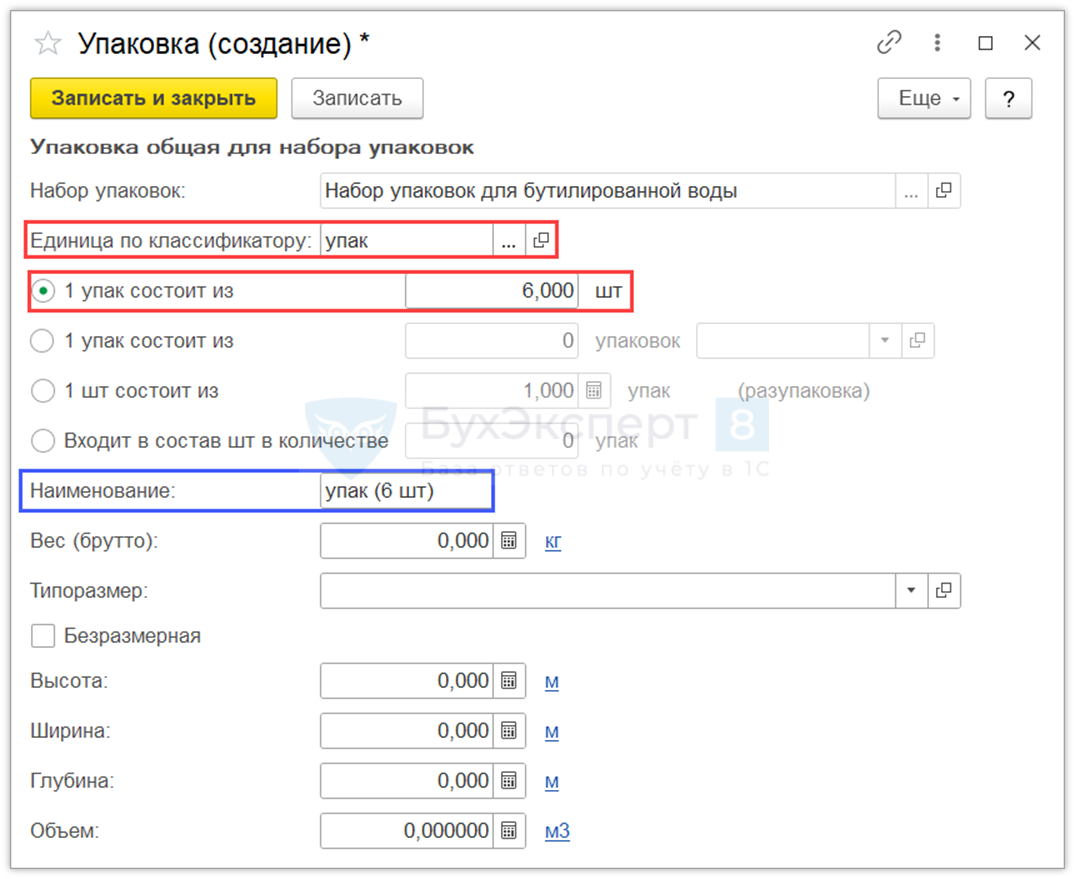
Task: Open calculator for Ширина field
Action: click(x=509, y=731)
